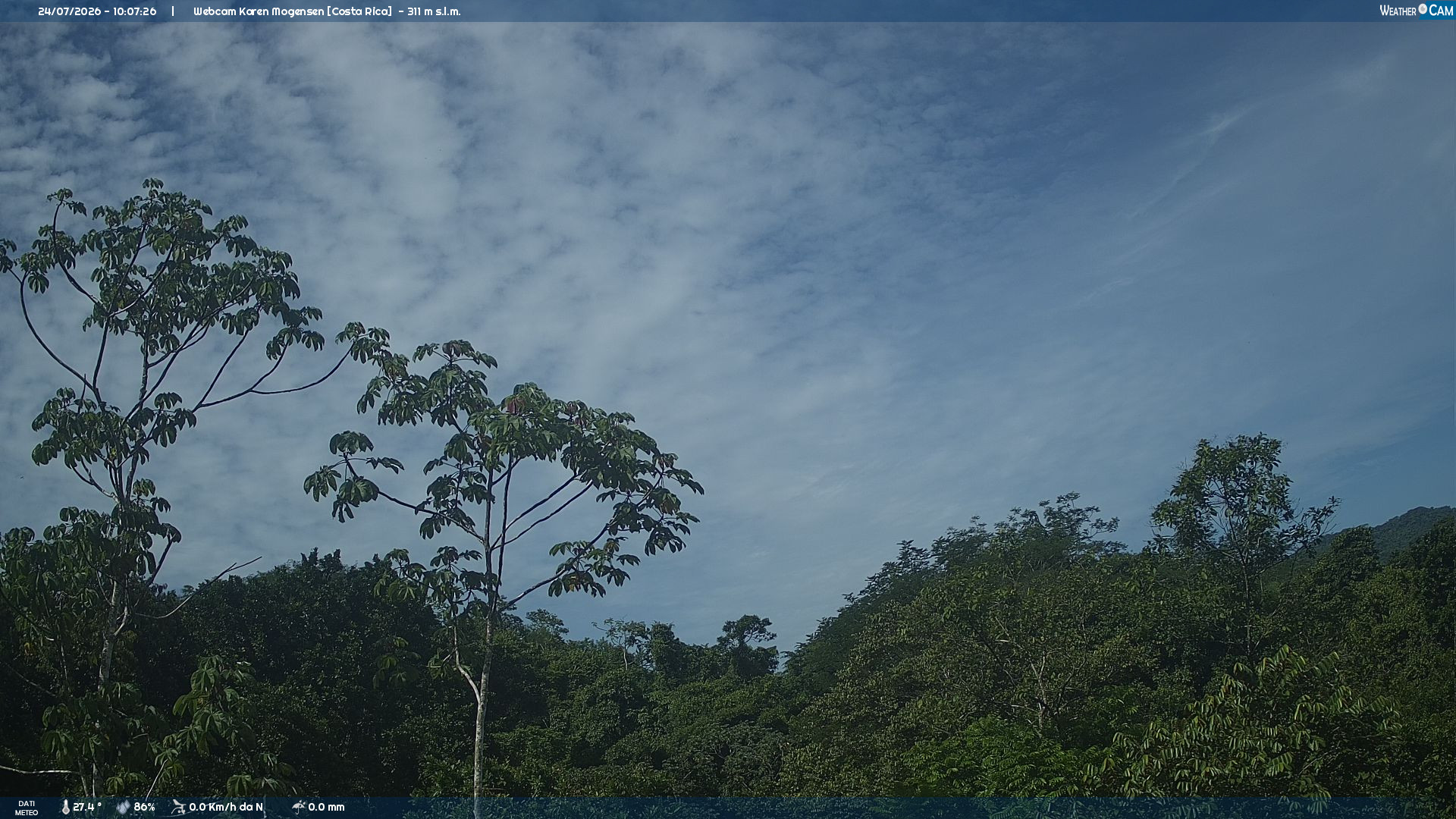Select the Webcam Karen Mogensen [Costa Rica] title

point(293,11)
